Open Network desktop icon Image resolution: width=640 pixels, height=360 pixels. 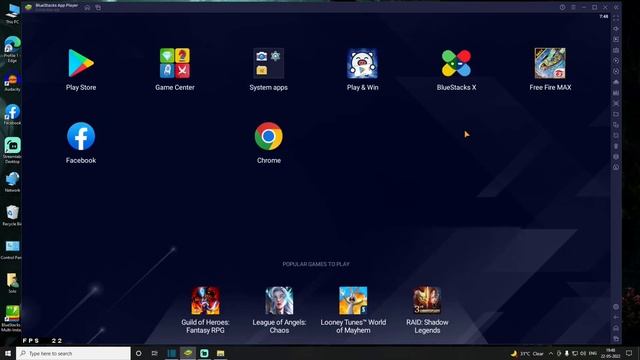pyautogui.click(x=12, y=182)
